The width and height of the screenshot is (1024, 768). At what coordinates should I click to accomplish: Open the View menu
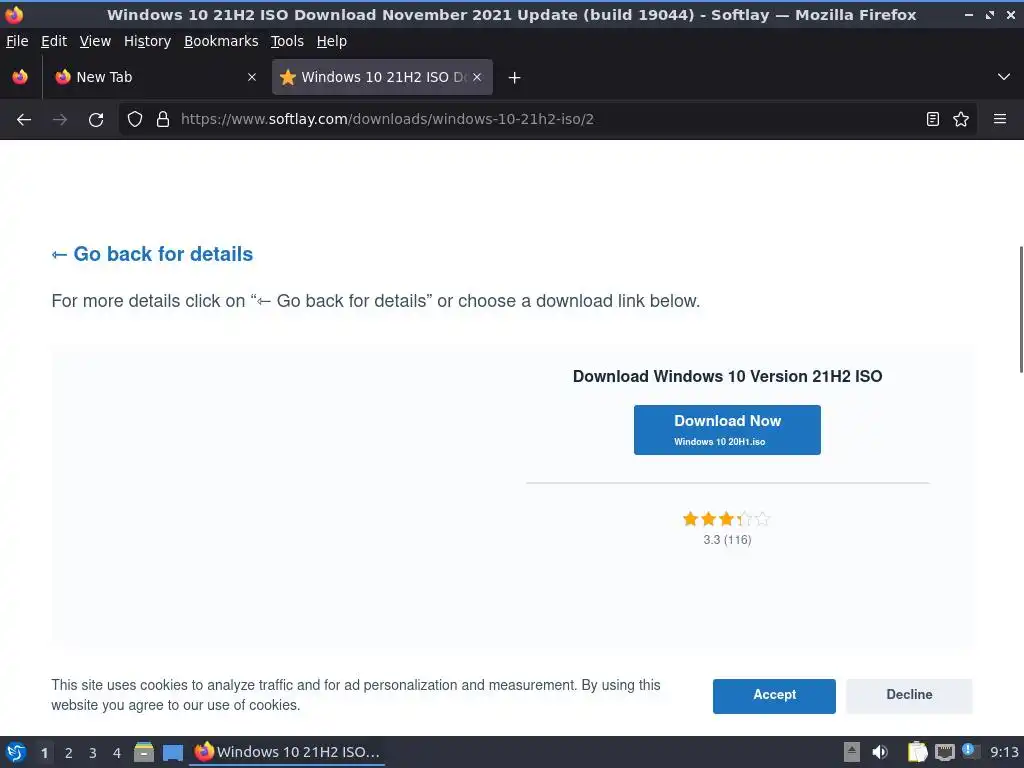[x=95, y=41]
